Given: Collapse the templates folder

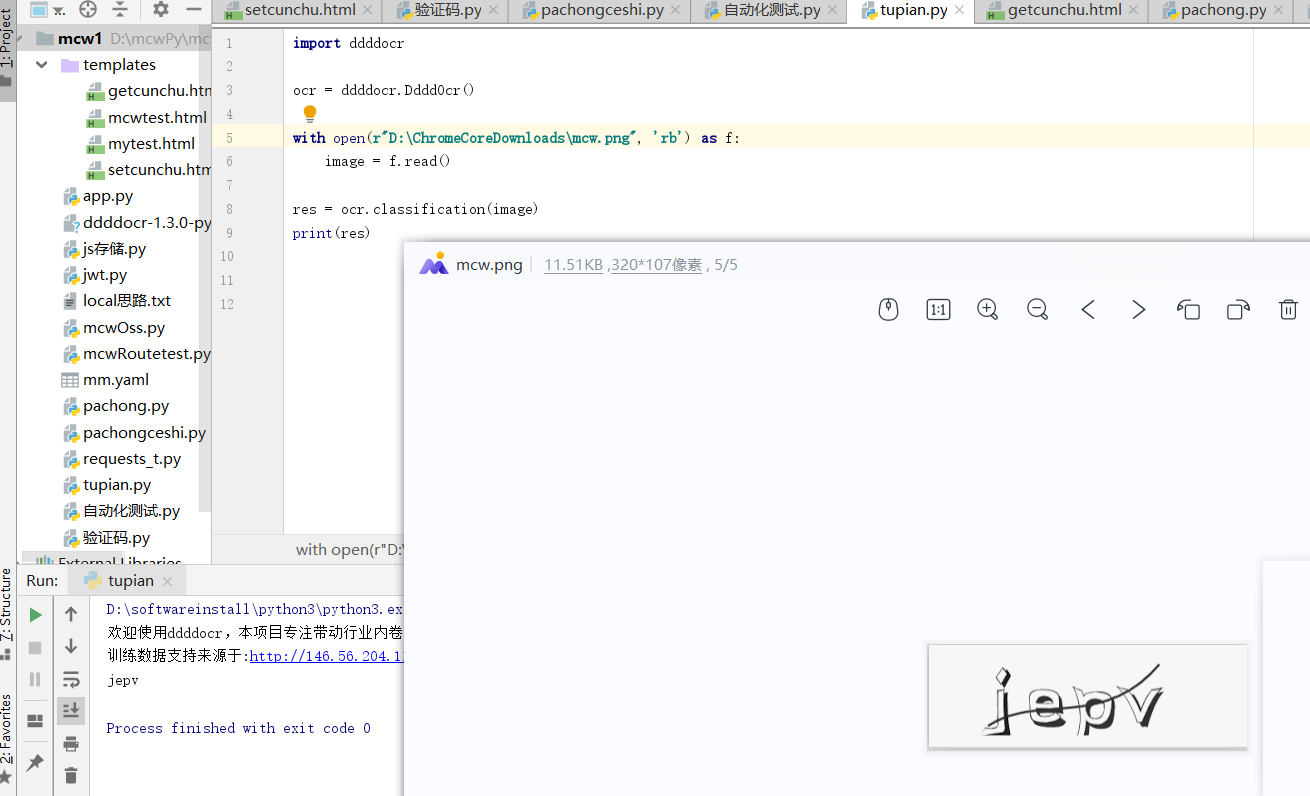Looking at the screenshot, I should pos(41,65).
